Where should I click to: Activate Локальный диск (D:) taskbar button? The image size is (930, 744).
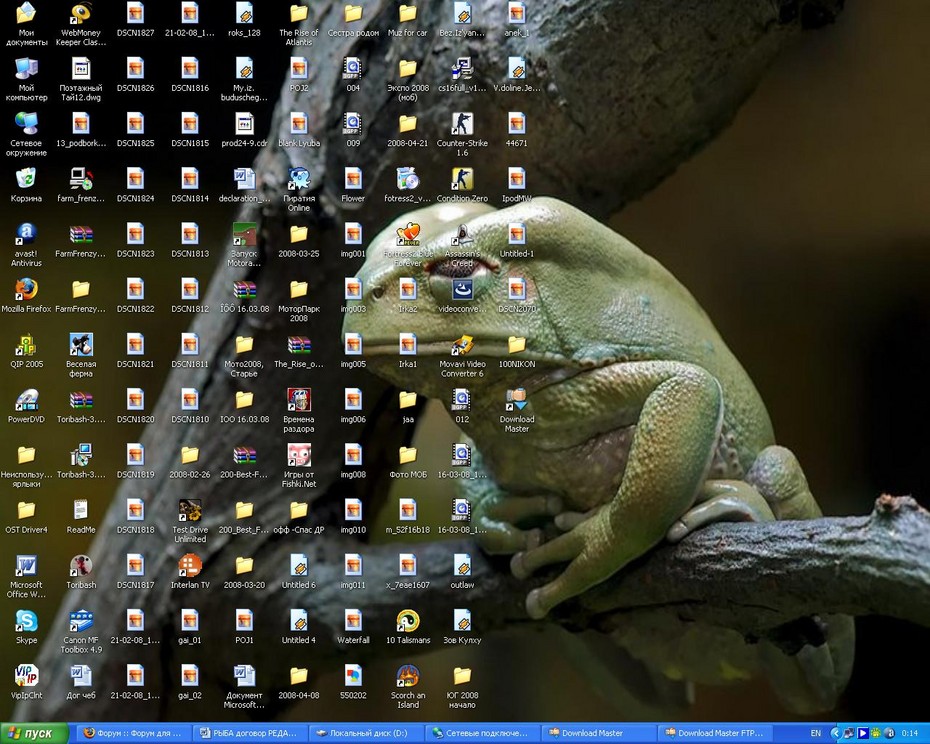367,733
